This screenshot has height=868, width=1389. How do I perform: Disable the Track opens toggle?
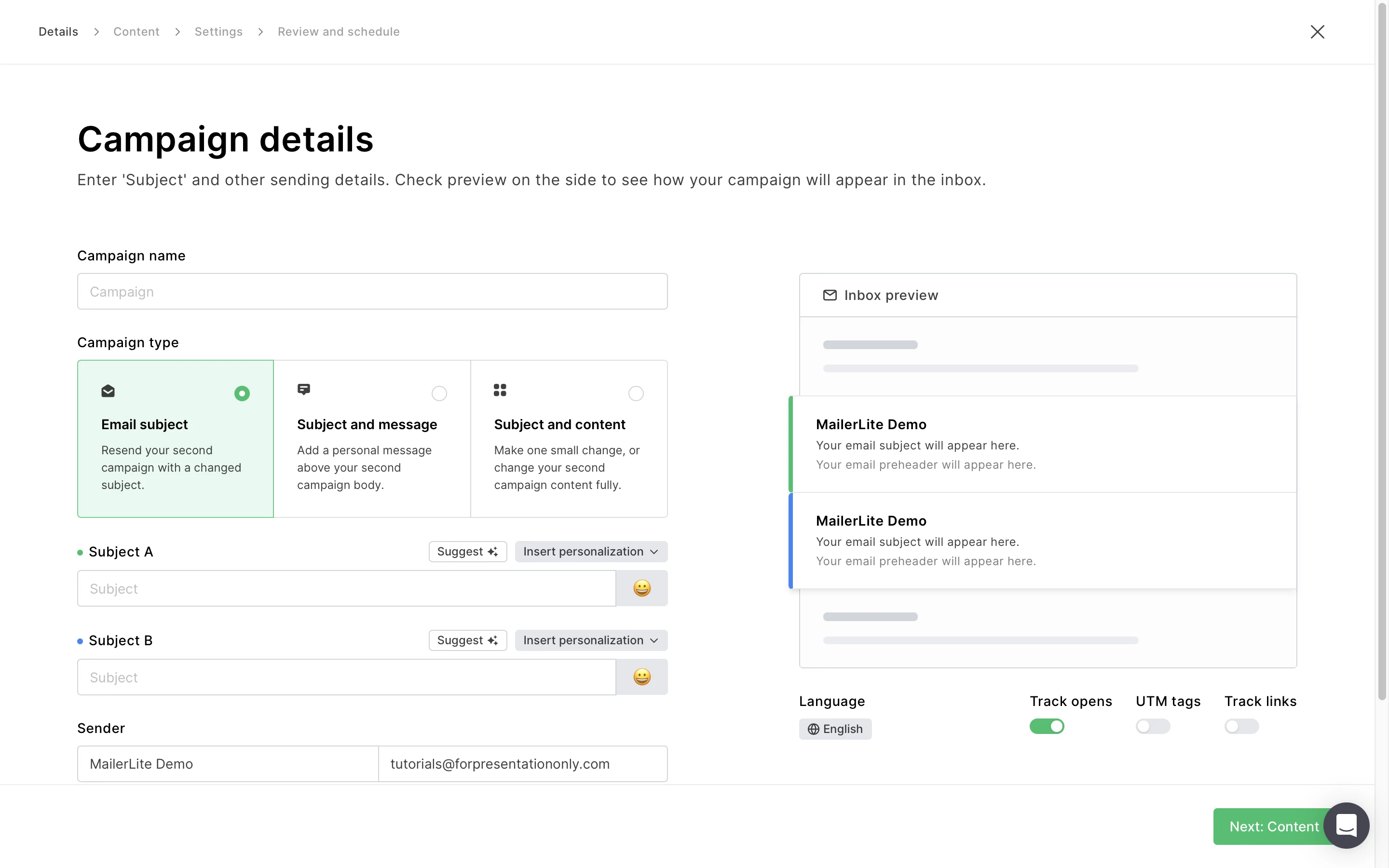tap(1047, 726)
